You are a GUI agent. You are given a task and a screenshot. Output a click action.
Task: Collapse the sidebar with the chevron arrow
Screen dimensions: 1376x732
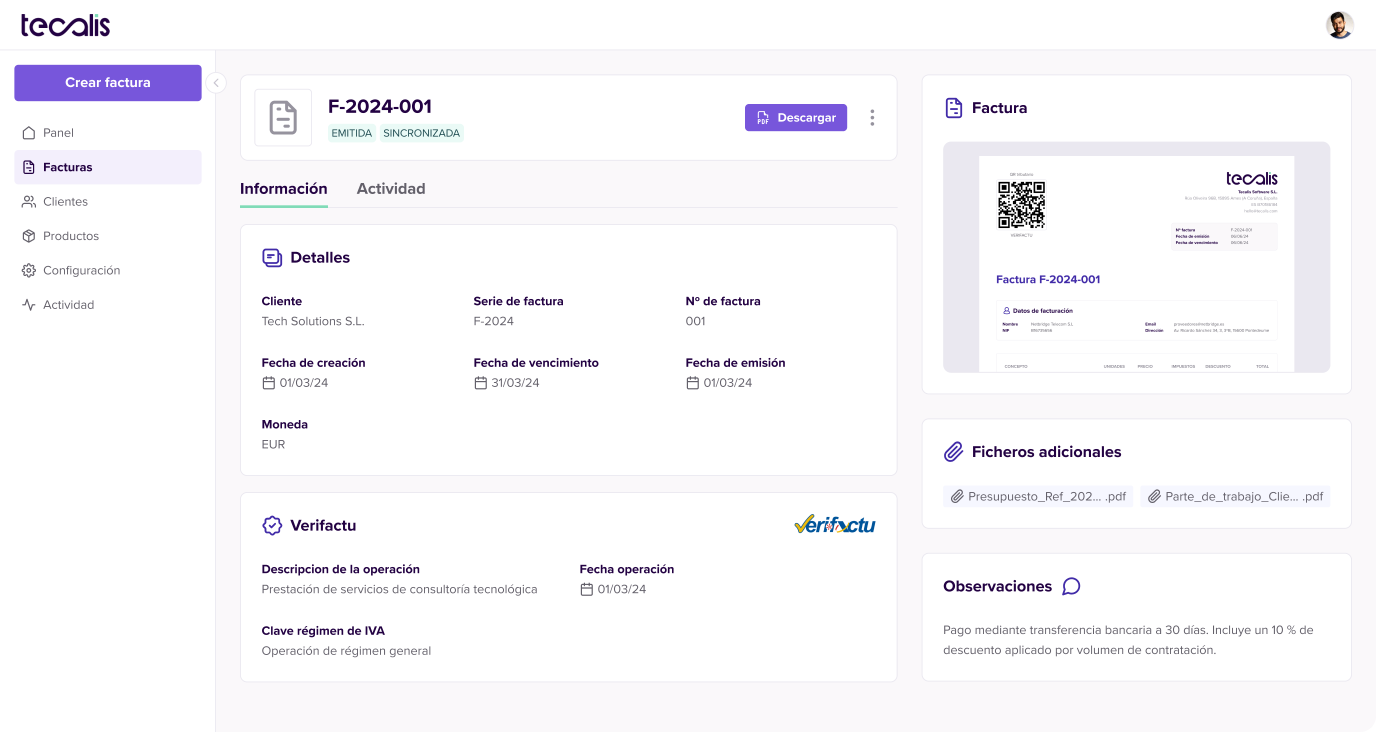tap(217, 83)
